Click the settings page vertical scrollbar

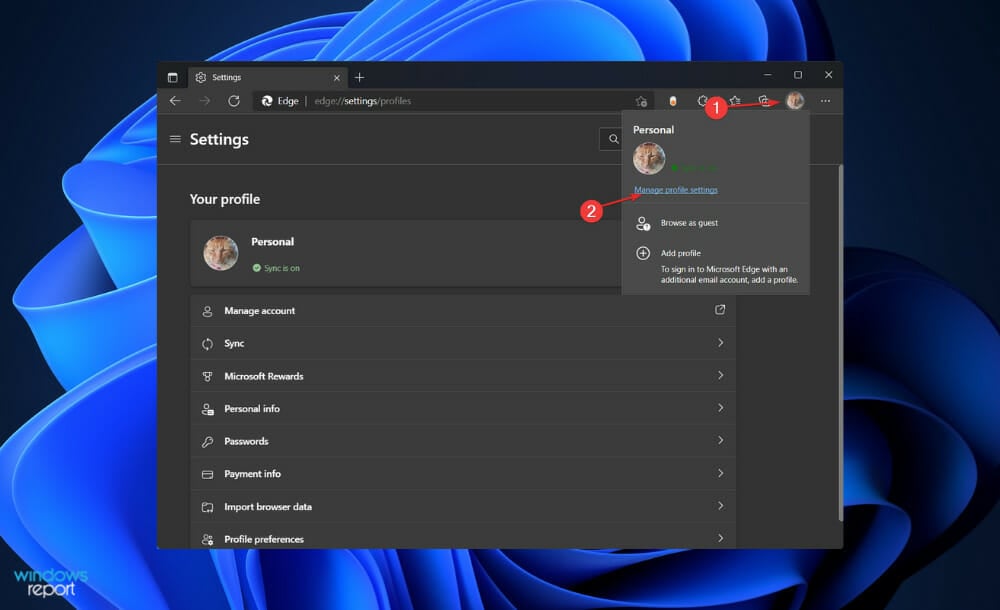click(x=841, y=343)
